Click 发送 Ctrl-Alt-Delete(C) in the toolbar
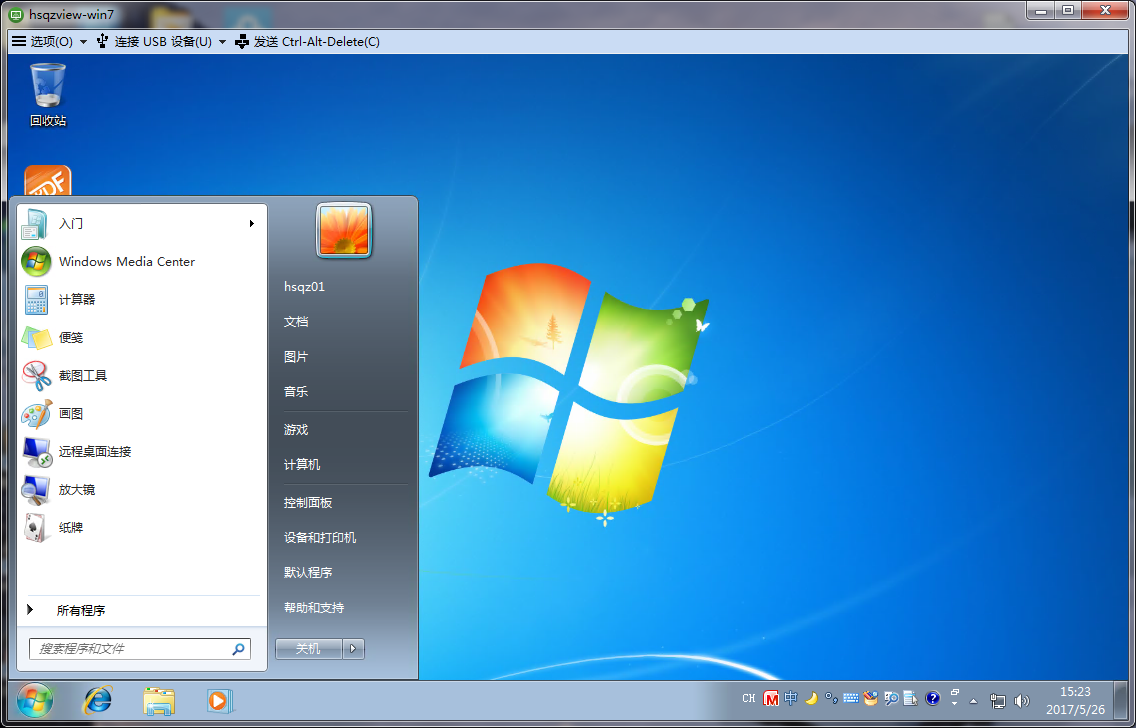Image resolution: width=1136 pixels, height=728 pixels. point(308,42)
